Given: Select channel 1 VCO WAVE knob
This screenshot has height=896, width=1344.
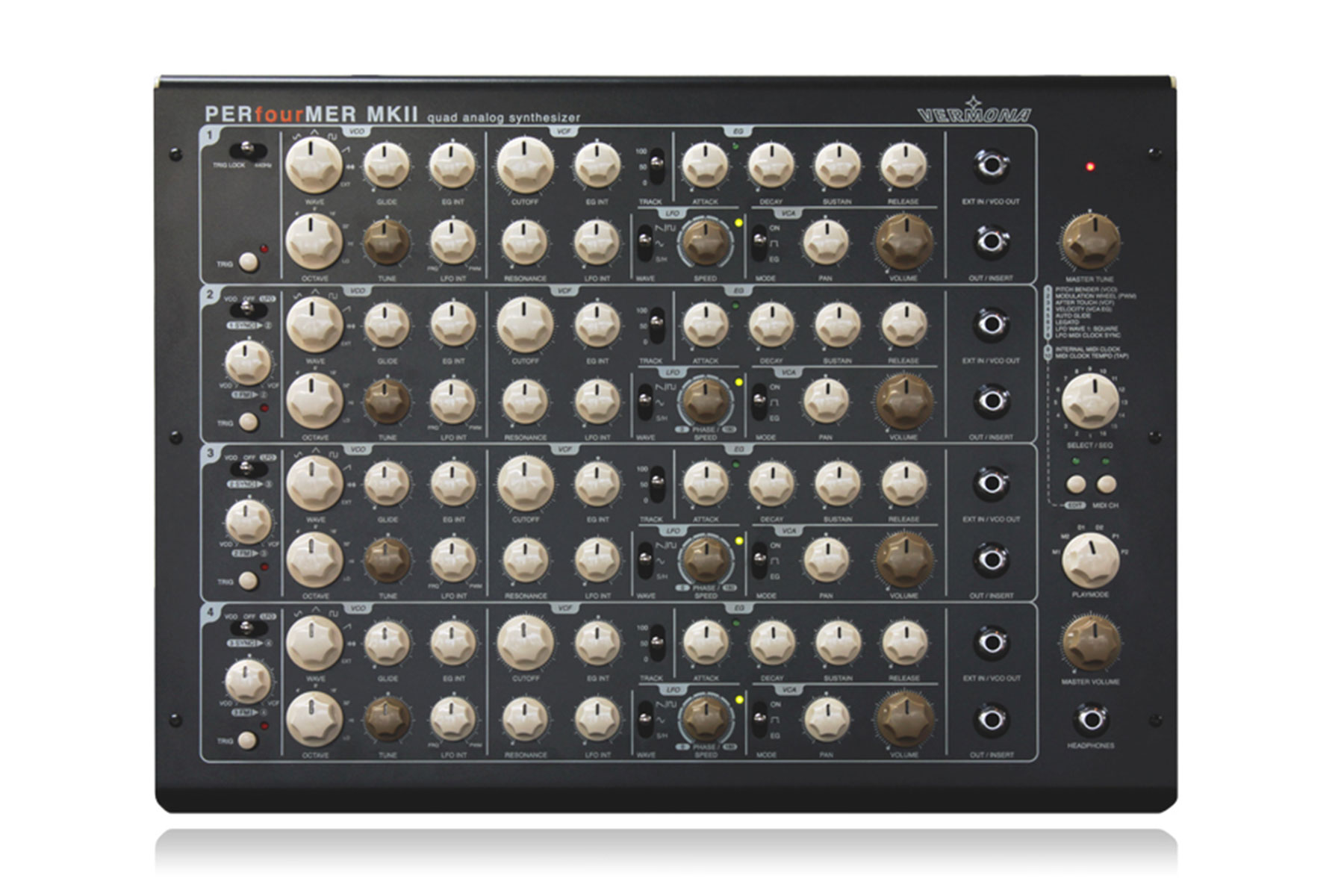Looking at the screenshot, I should 315,165.
